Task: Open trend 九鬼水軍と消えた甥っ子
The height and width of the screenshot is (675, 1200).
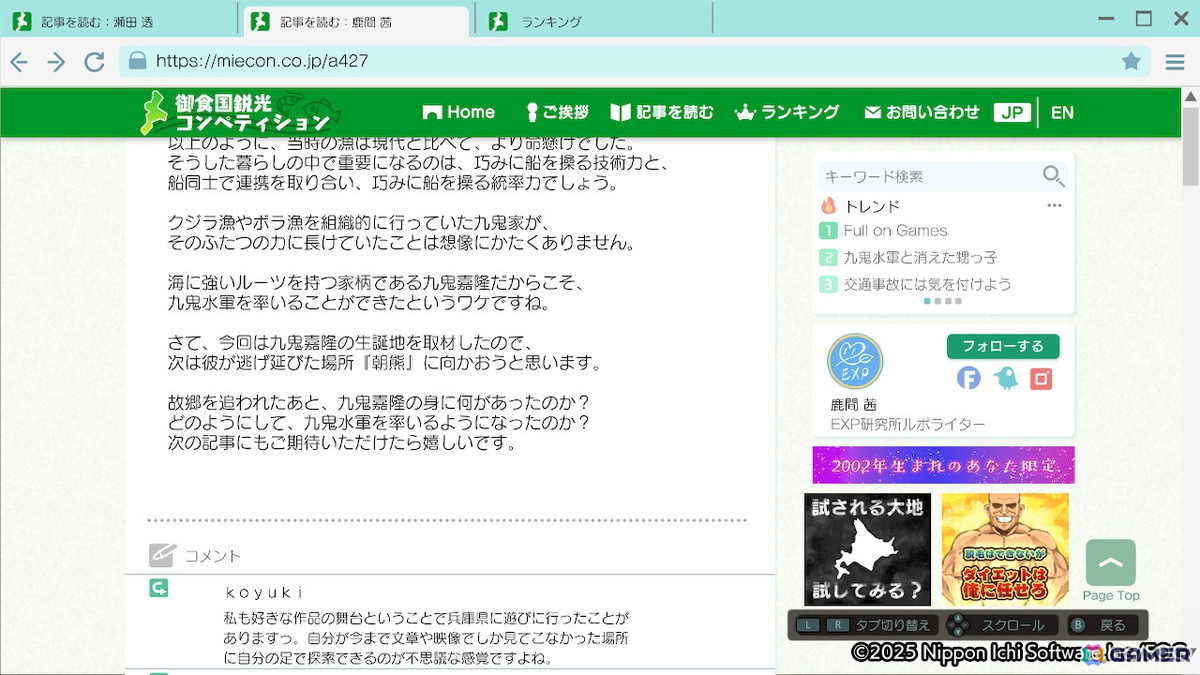Action: point(908,258)
